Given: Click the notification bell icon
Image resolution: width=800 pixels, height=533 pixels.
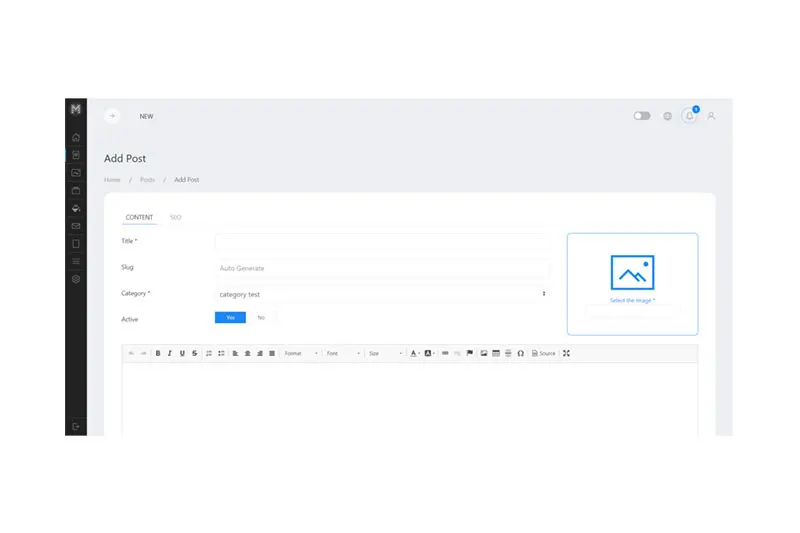Looking at the screenshot, I should coord(689,116).
